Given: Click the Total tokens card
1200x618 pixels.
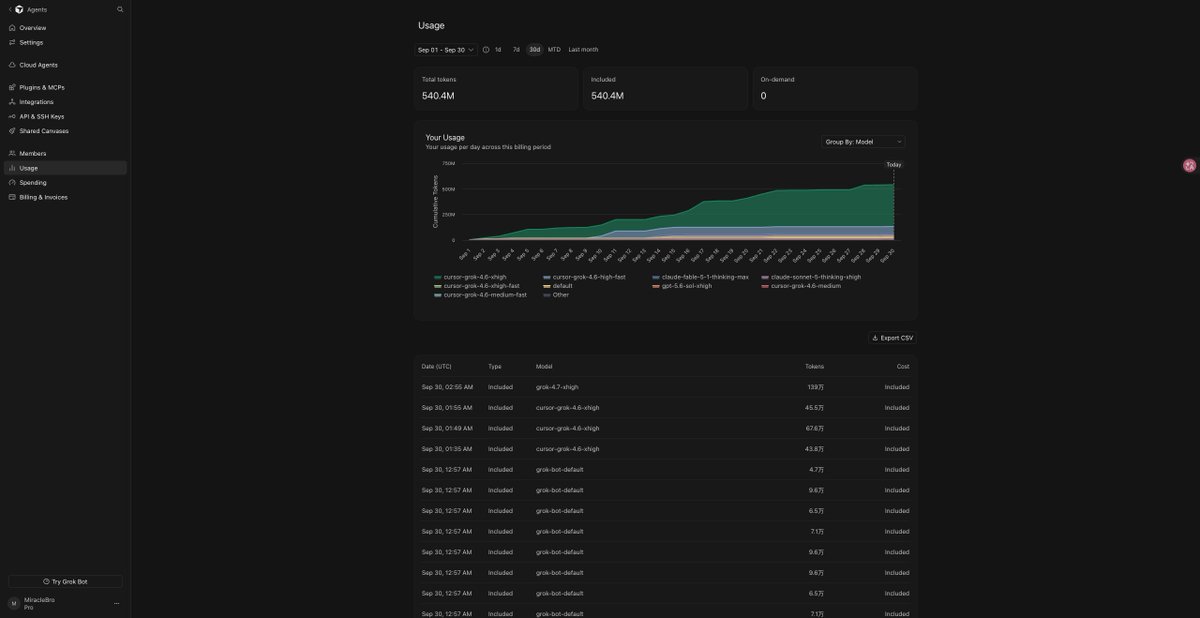Looking at the screenshot, I should [x=496, y=88].
